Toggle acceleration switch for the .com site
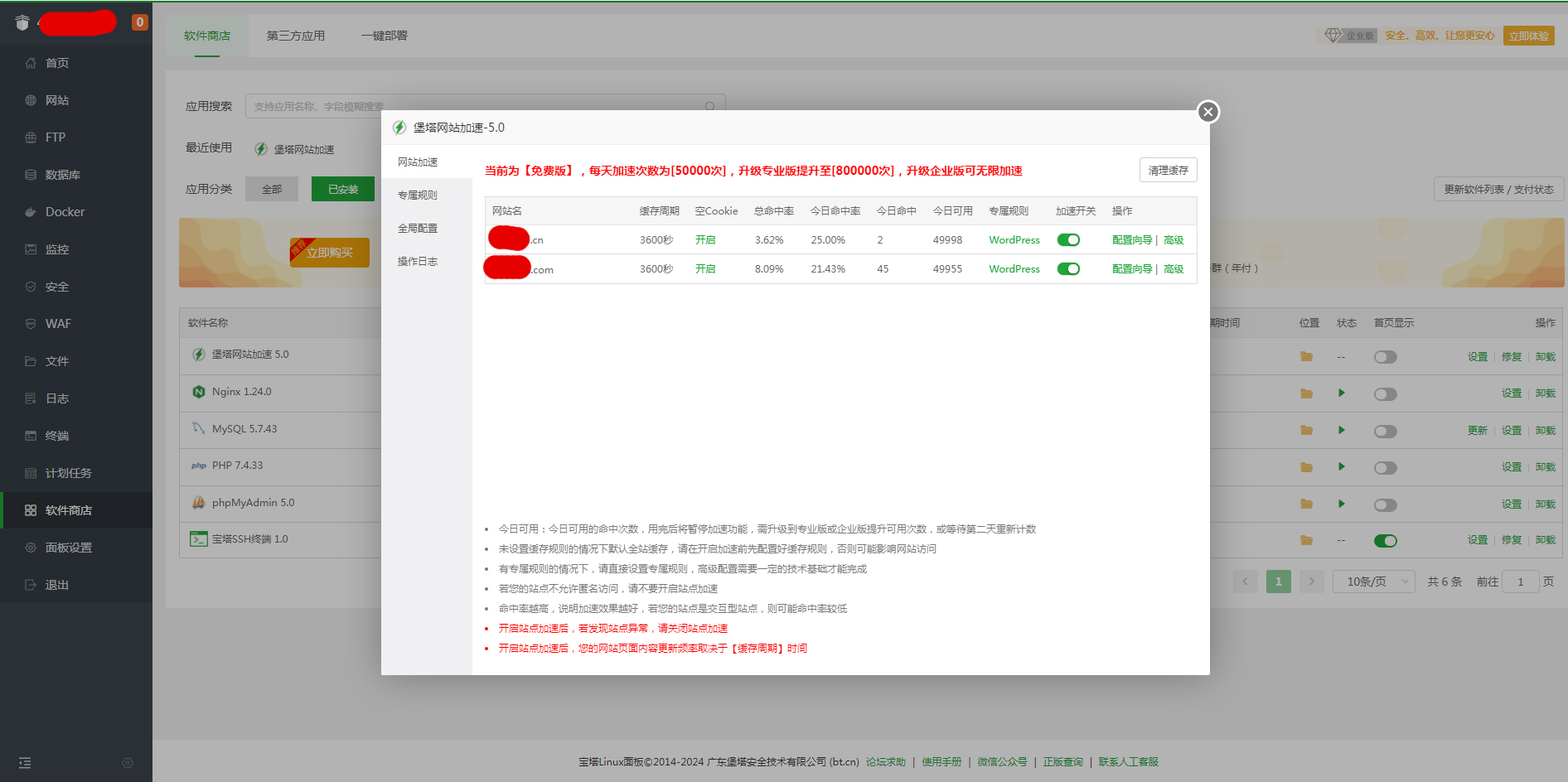 pos(1068,269)
